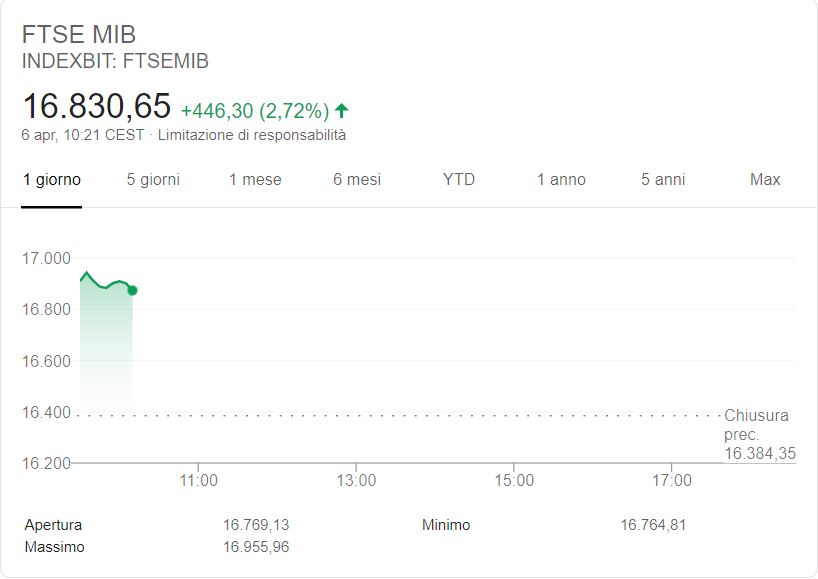This screenshot has height=579, width=818.
Task: Click the Chiusura prec. 16.384,35 label
Action: 760,435
